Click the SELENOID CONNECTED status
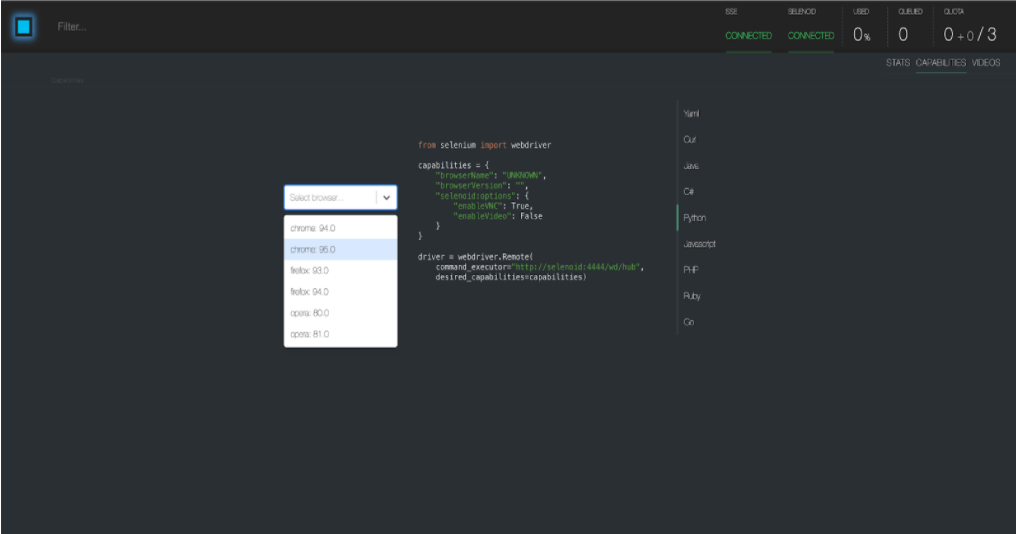This screenshot has width=1016, height=534. click(x=811, y=36)
